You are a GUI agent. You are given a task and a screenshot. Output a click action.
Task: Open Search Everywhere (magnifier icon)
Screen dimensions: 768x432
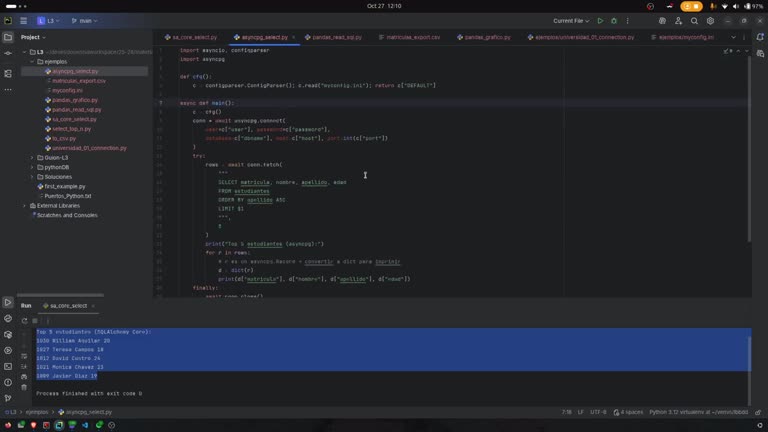pos(694,21)
